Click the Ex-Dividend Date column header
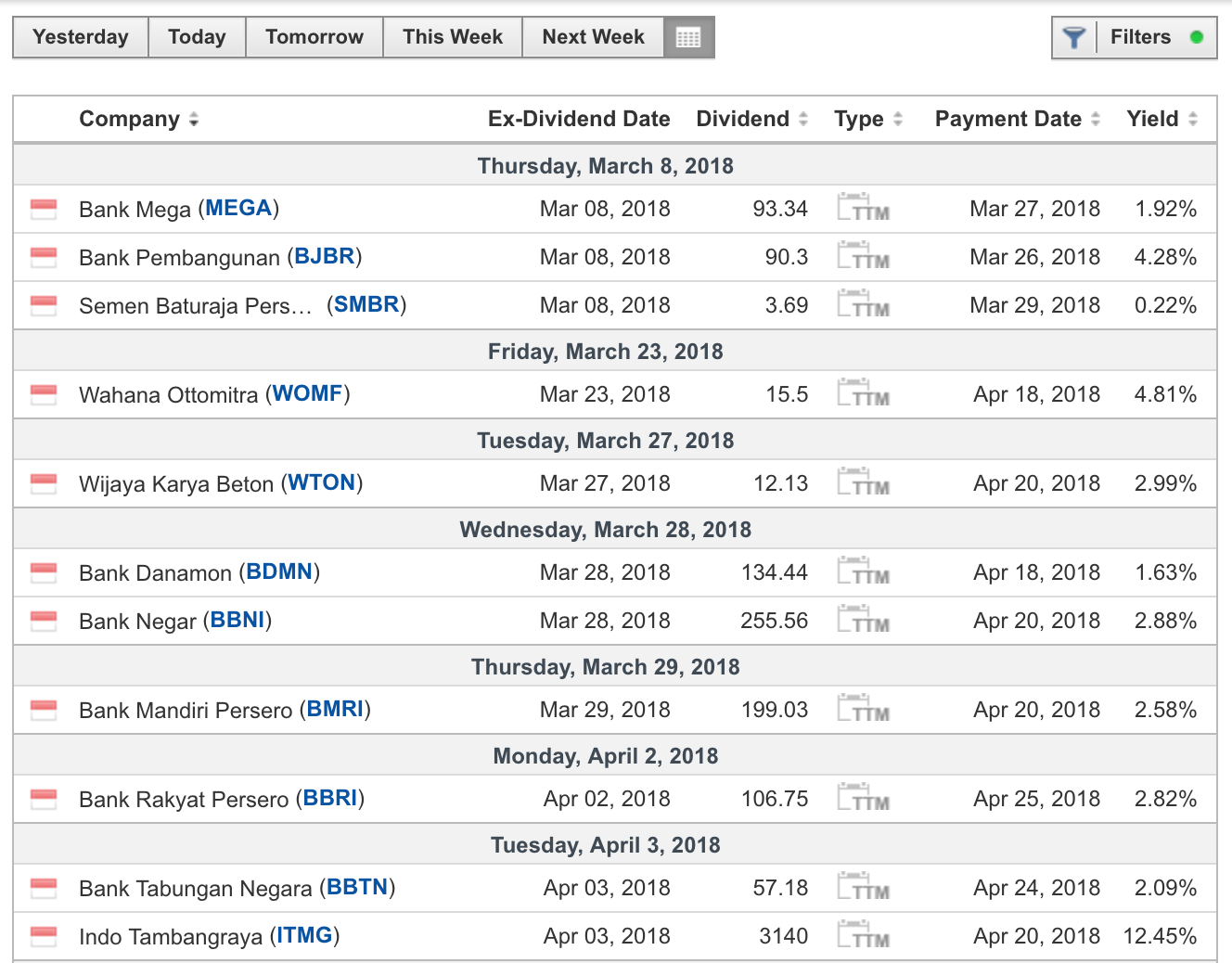Image resolution: width=1232 pixels, height=963 pixels. [x=579, y=119]
